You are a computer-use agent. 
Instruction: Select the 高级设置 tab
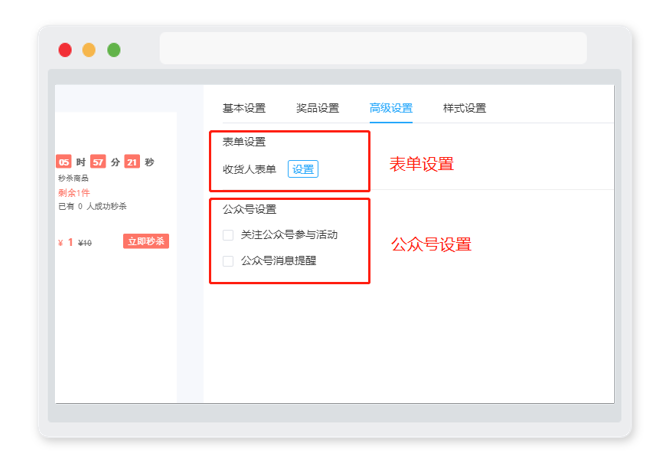click(391, 108)
